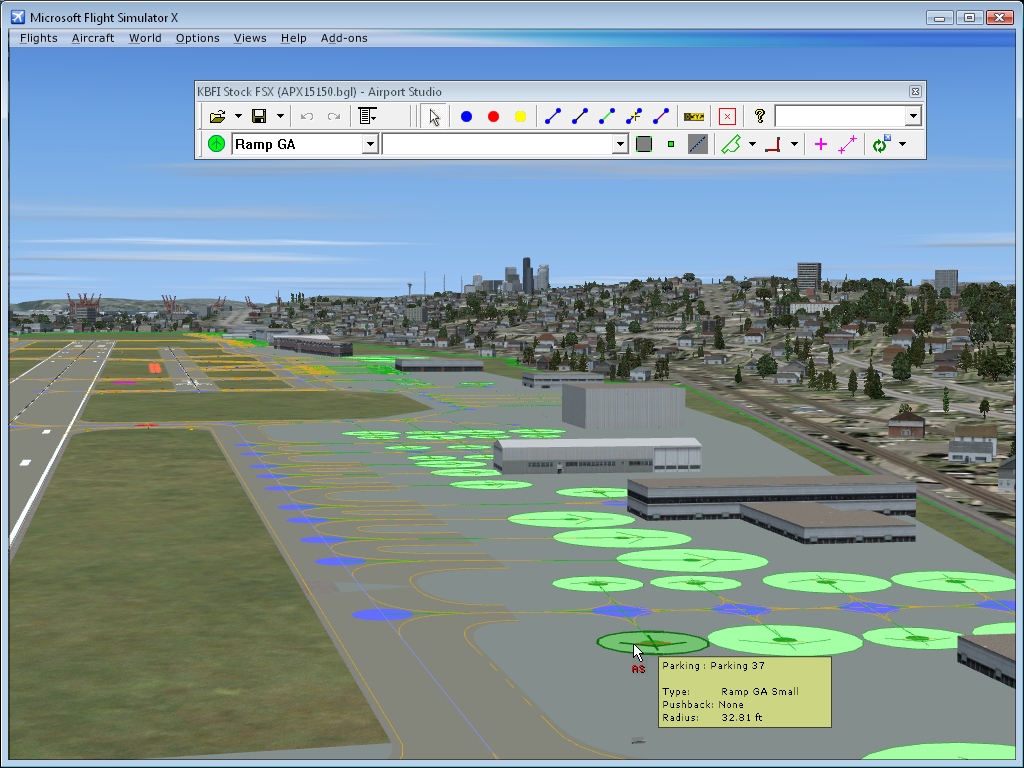Open the Views menu
Viewport: 1024px width, 768px height.
tap(250, 38)
